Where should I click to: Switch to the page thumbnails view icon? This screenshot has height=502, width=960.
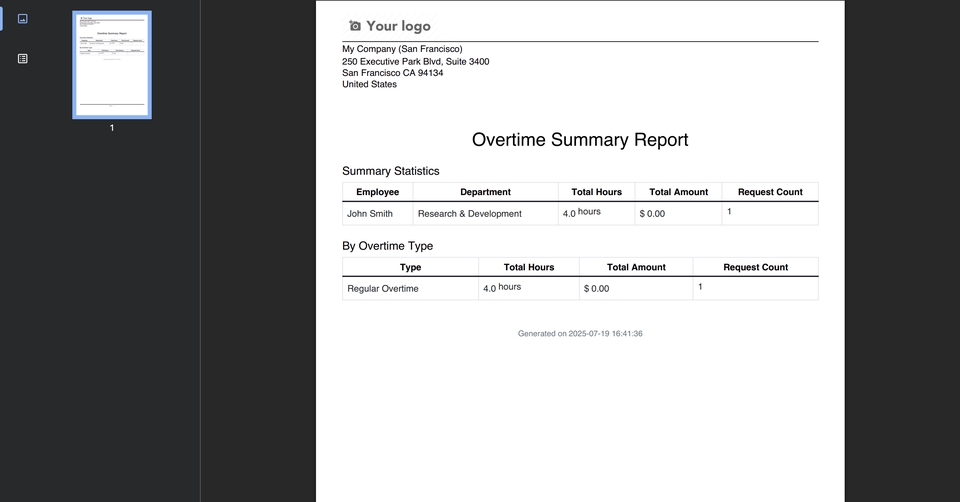(23, 19)
